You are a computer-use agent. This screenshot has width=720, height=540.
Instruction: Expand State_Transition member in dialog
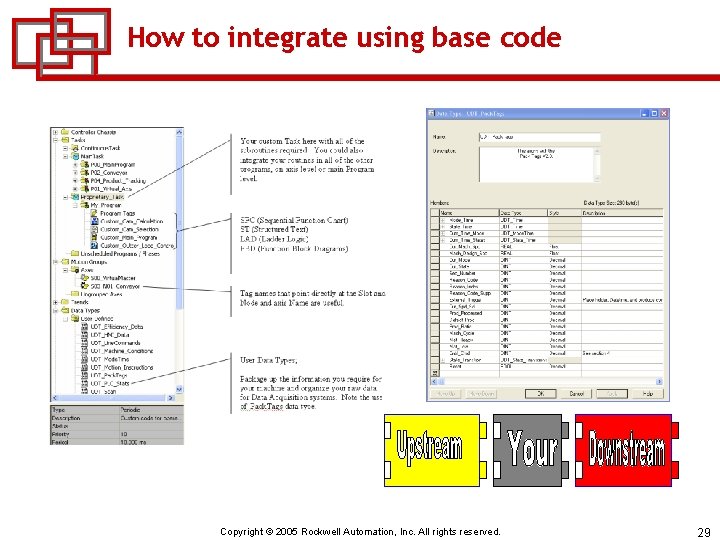(x=443, y=360)
